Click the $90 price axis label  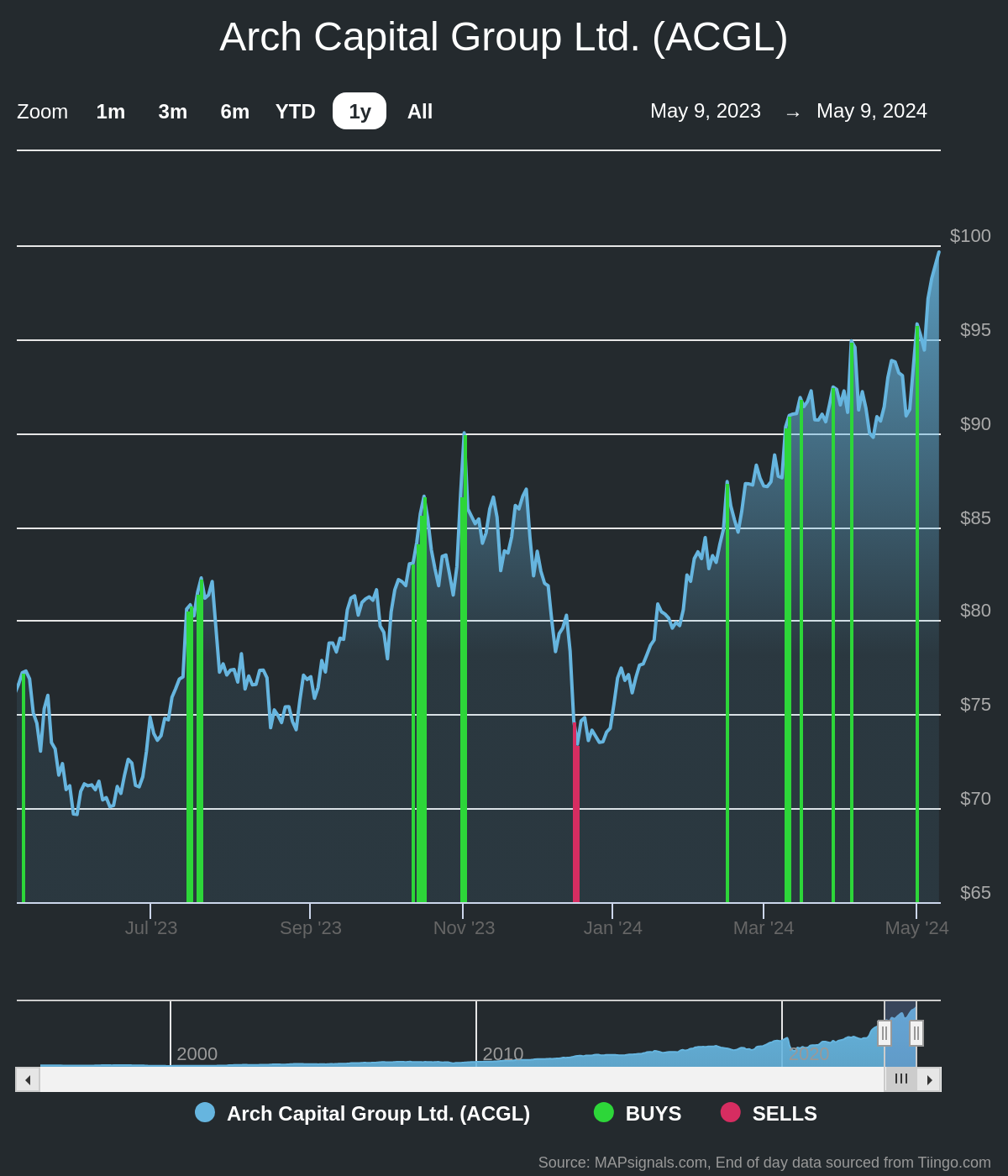point(975,424)
